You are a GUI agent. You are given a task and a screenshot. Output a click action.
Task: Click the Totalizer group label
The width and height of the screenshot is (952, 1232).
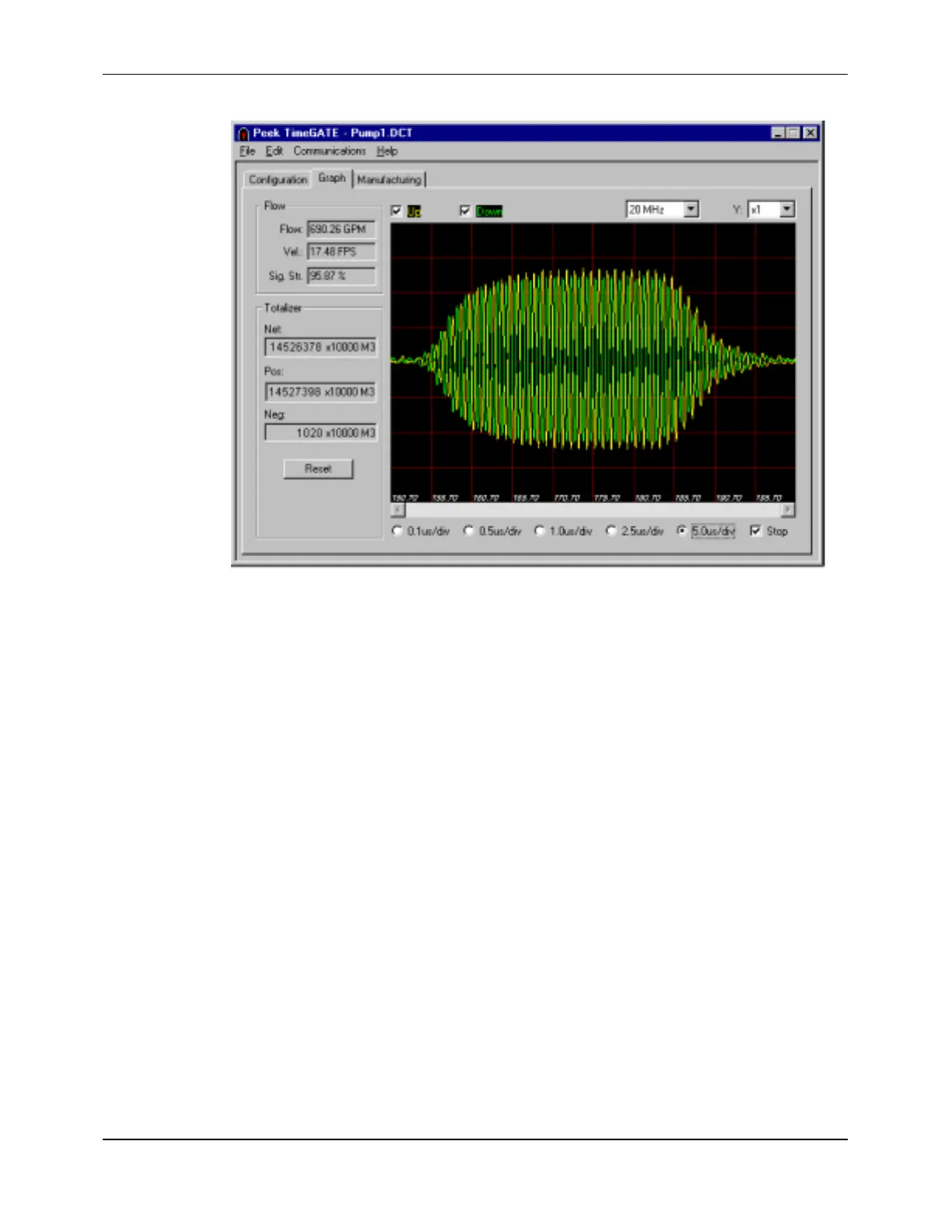click(283, 308)
